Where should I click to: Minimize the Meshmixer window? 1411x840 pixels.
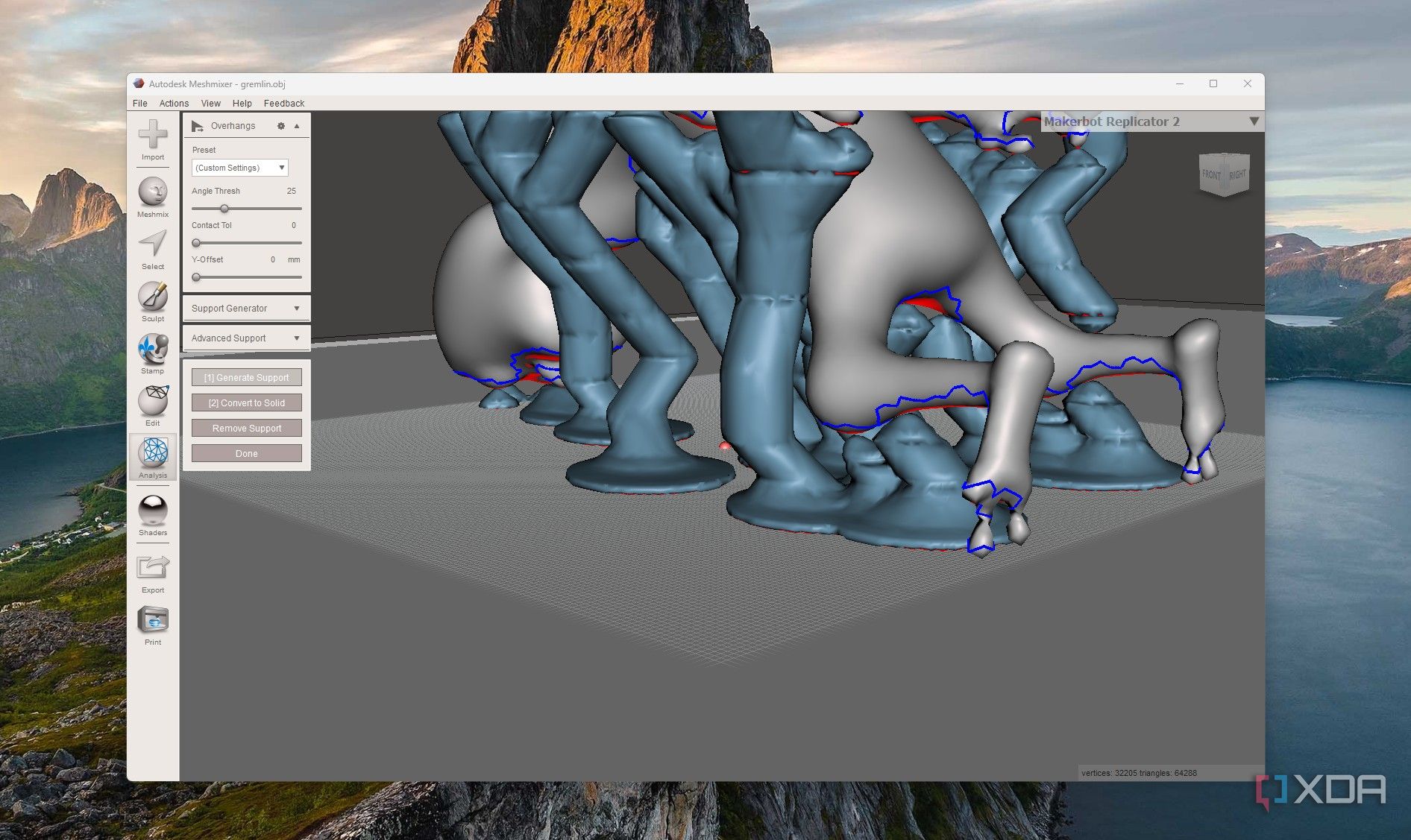1180,83
